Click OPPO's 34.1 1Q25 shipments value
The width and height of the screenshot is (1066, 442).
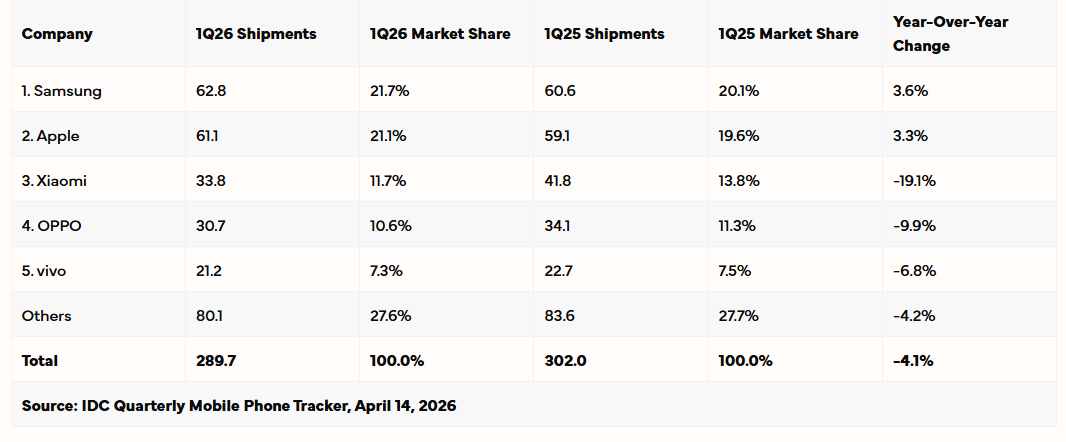click(557, 226)
